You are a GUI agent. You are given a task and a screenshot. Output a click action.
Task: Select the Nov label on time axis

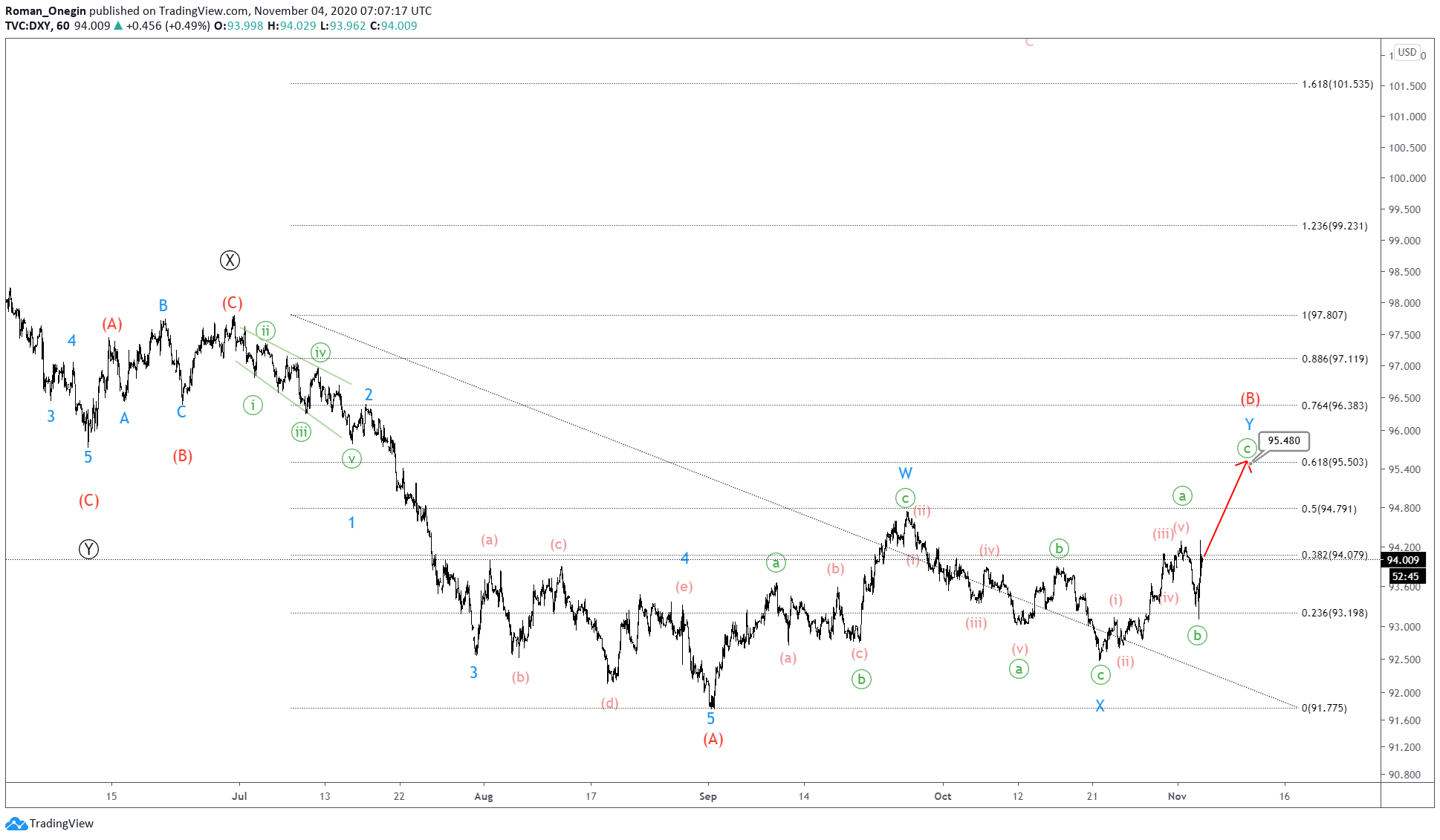[1178, 795]
